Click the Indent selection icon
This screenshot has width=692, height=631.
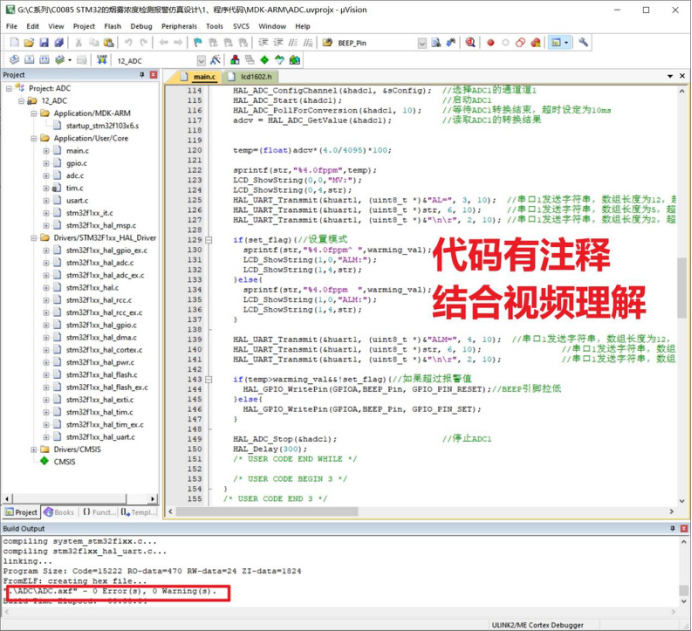263,42
